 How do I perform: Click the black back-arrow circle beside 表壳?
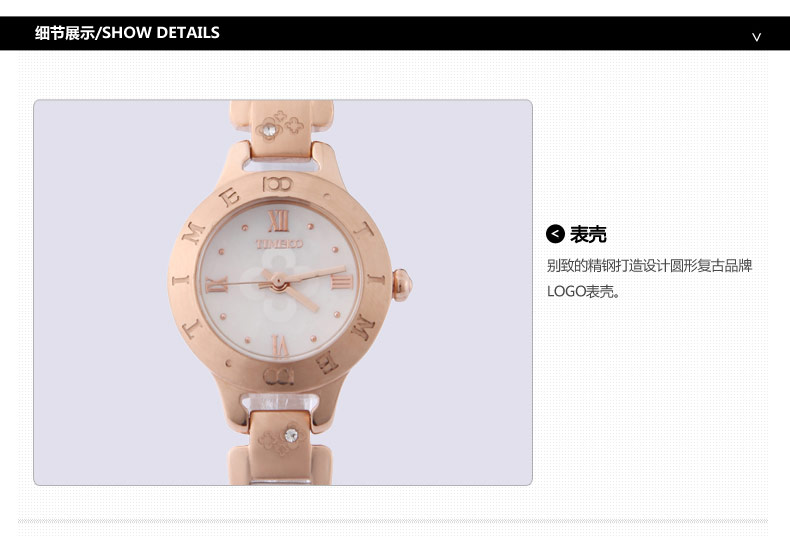coord(555,234)
